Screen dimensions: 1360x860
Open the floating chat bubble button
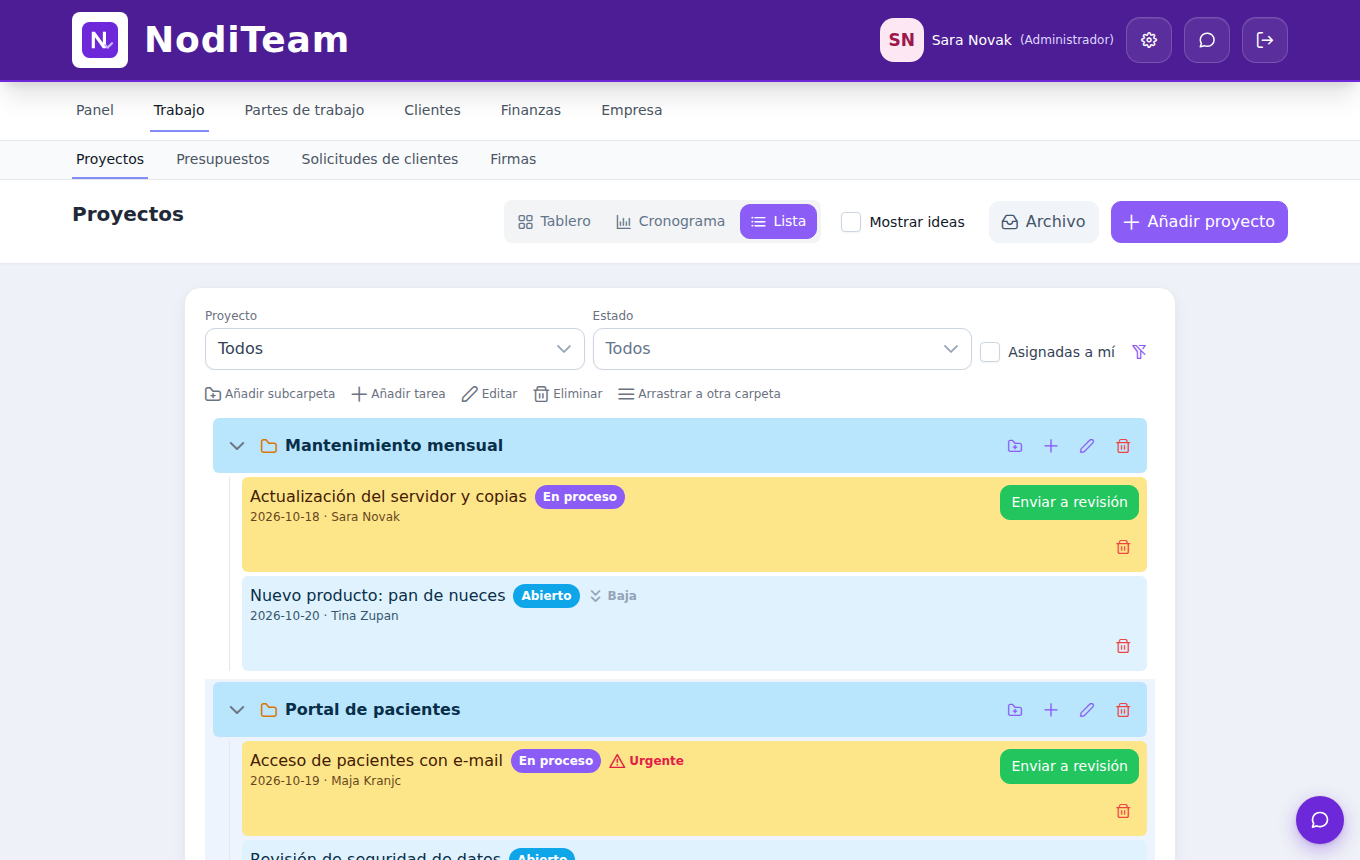tap(1320, 820)
